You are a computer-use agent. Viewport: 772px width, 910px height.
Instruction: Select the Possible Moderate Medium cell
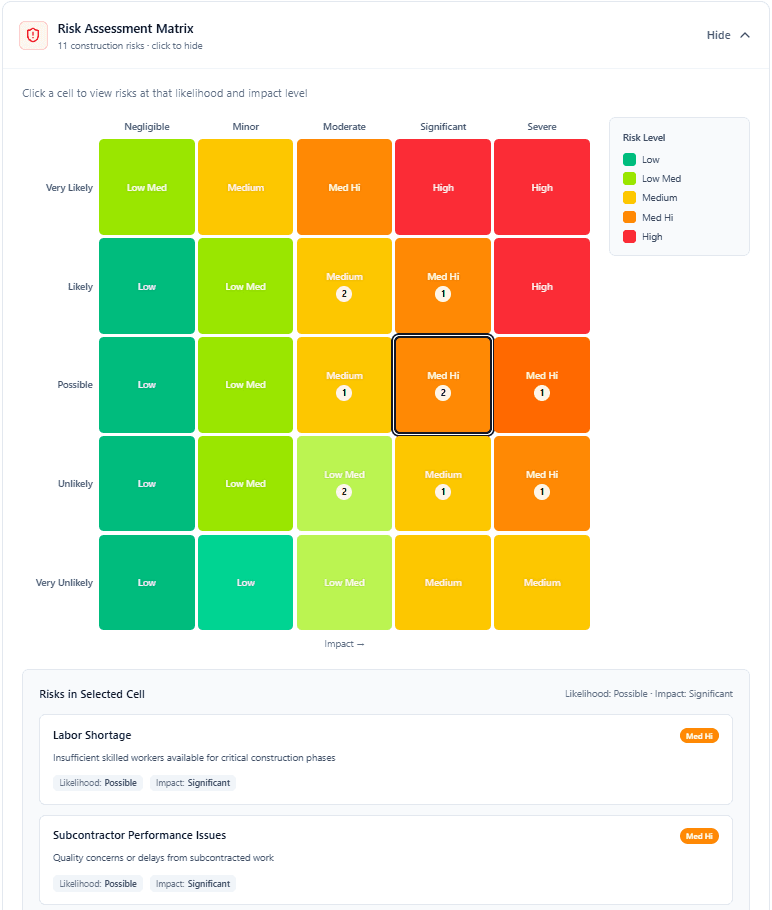click(x=344, y=384)
